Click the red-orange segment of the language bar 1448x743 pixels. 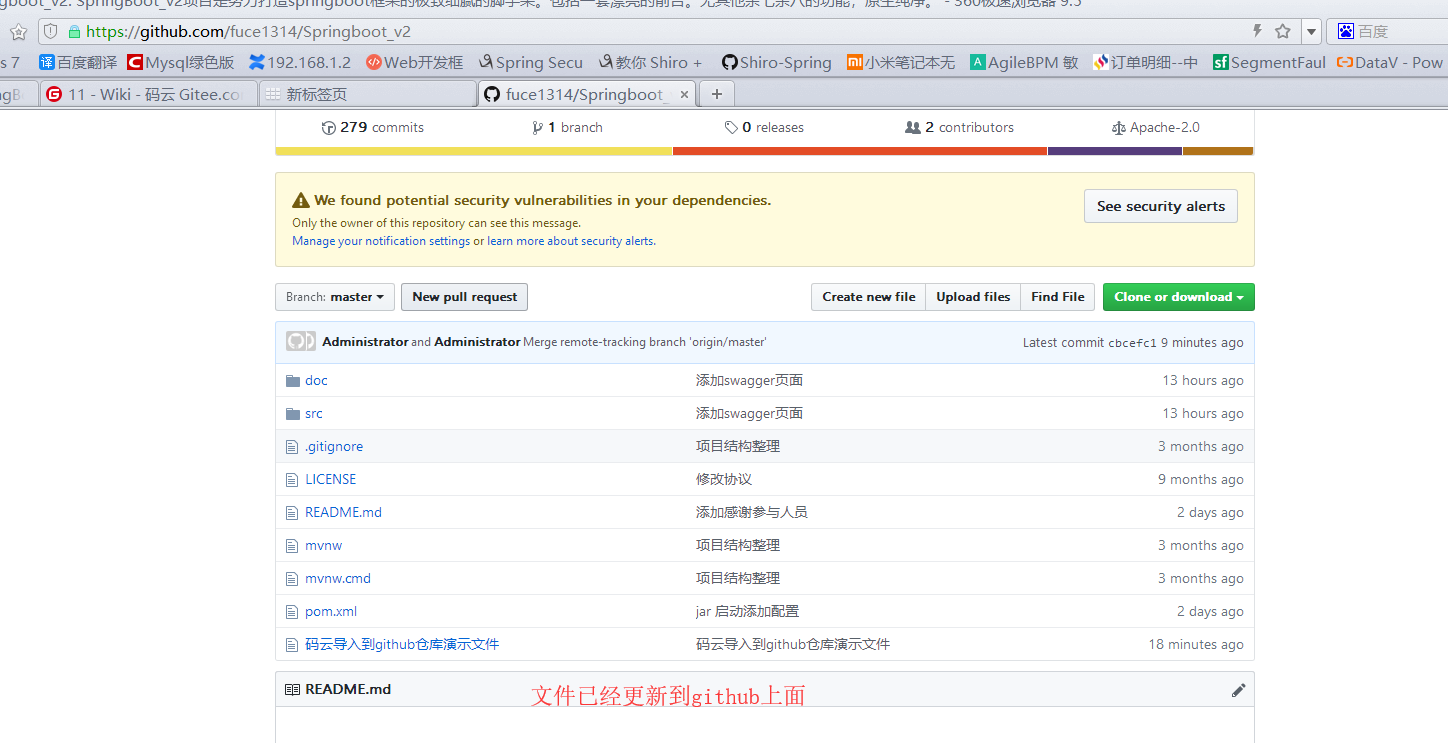point(860,151)
